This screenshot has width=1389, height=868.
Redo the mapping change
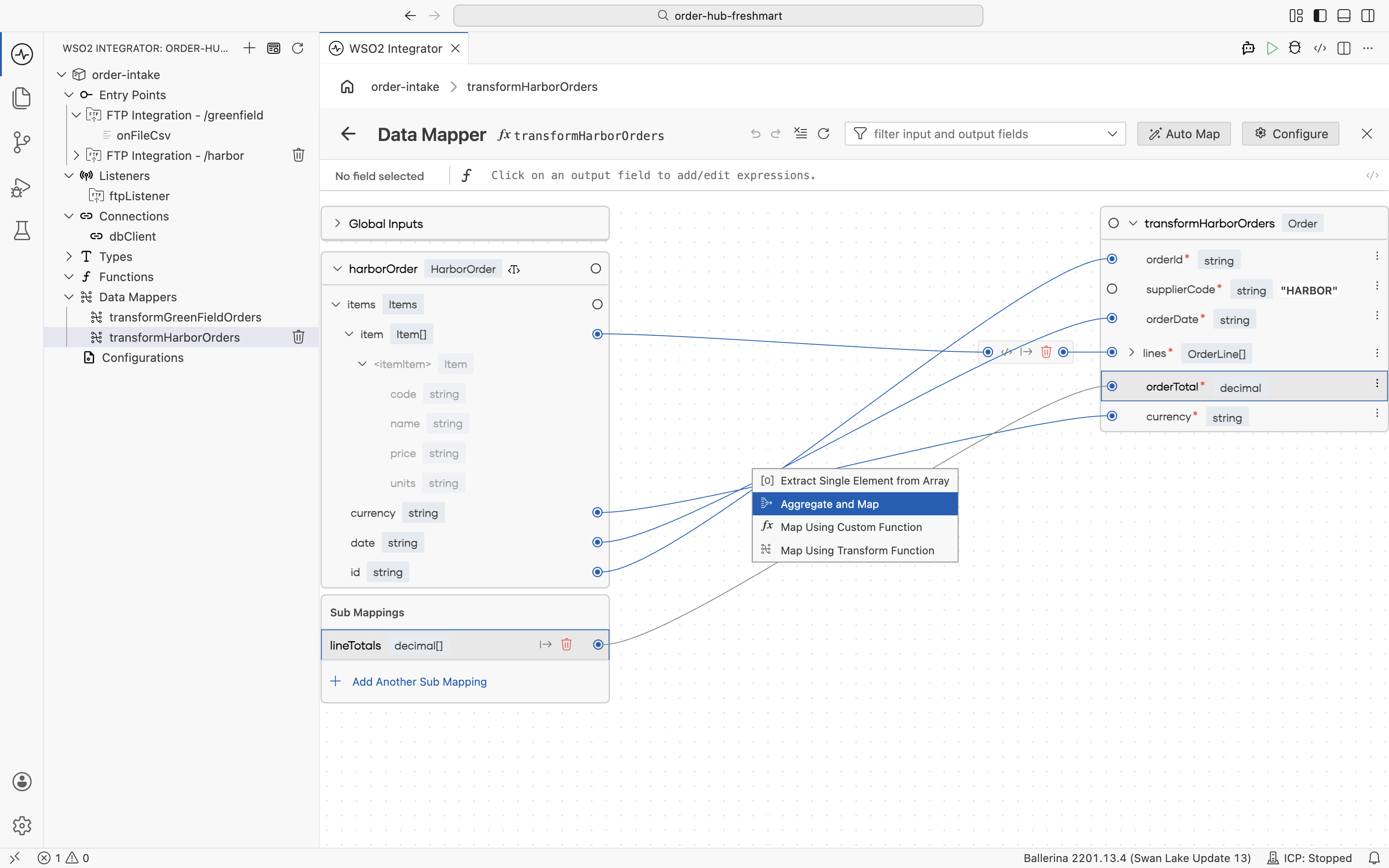pos(776,134)
